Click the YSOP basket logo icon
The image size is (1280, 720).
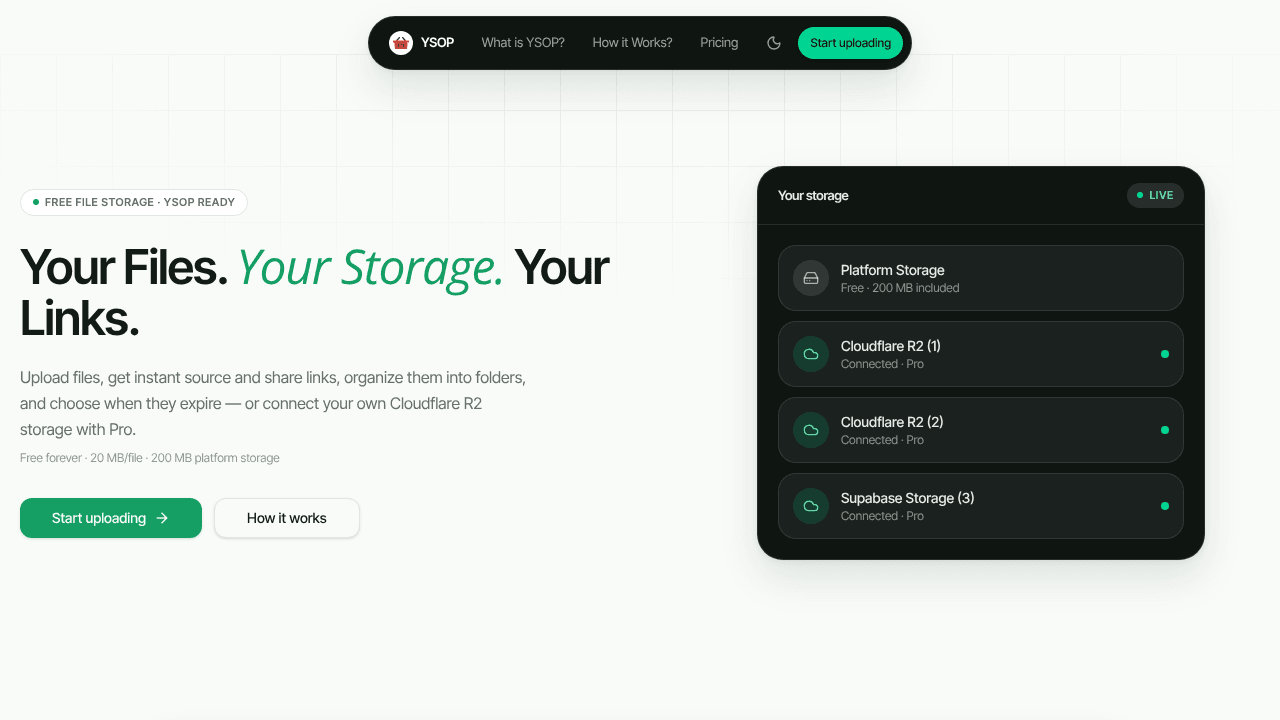(x=401, y=43)
